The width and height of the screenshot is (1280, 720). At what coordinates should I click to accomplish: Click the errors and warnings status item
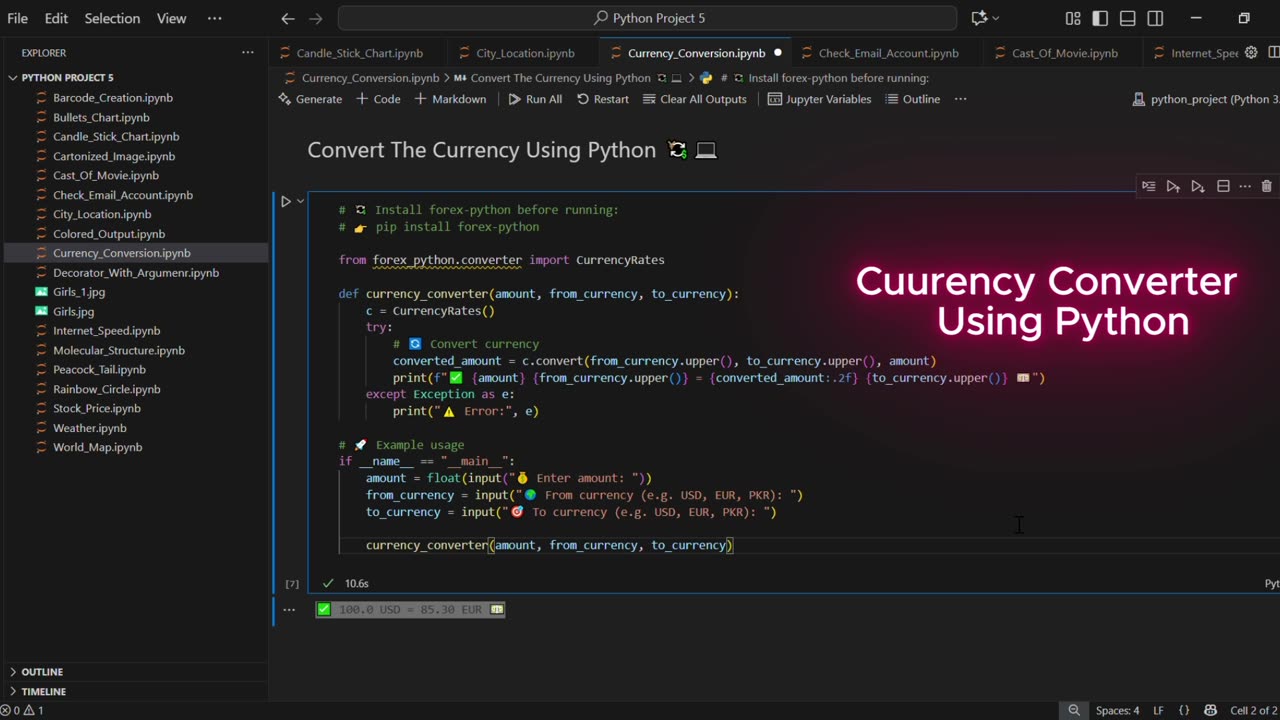pyautogui.click(x=22, y=710)
